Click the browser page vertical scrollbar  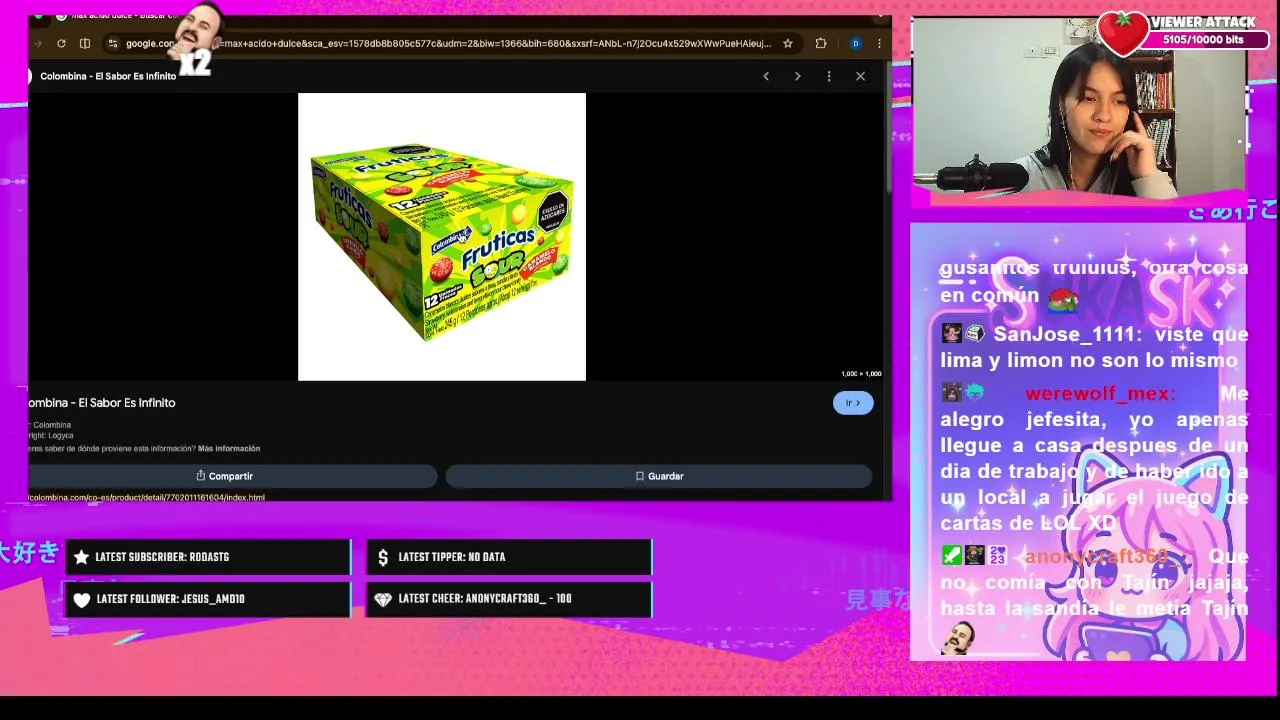[888, 130]
